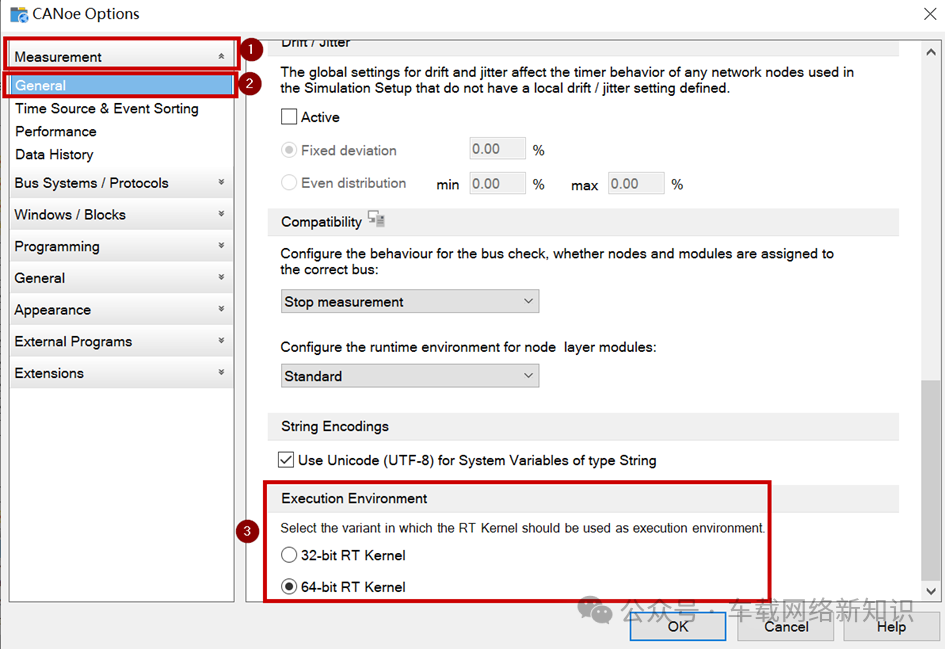Open the Standard runtime environment dropdown
The width and height of the screenshot is (945, 649).
[x=410, y=376]
